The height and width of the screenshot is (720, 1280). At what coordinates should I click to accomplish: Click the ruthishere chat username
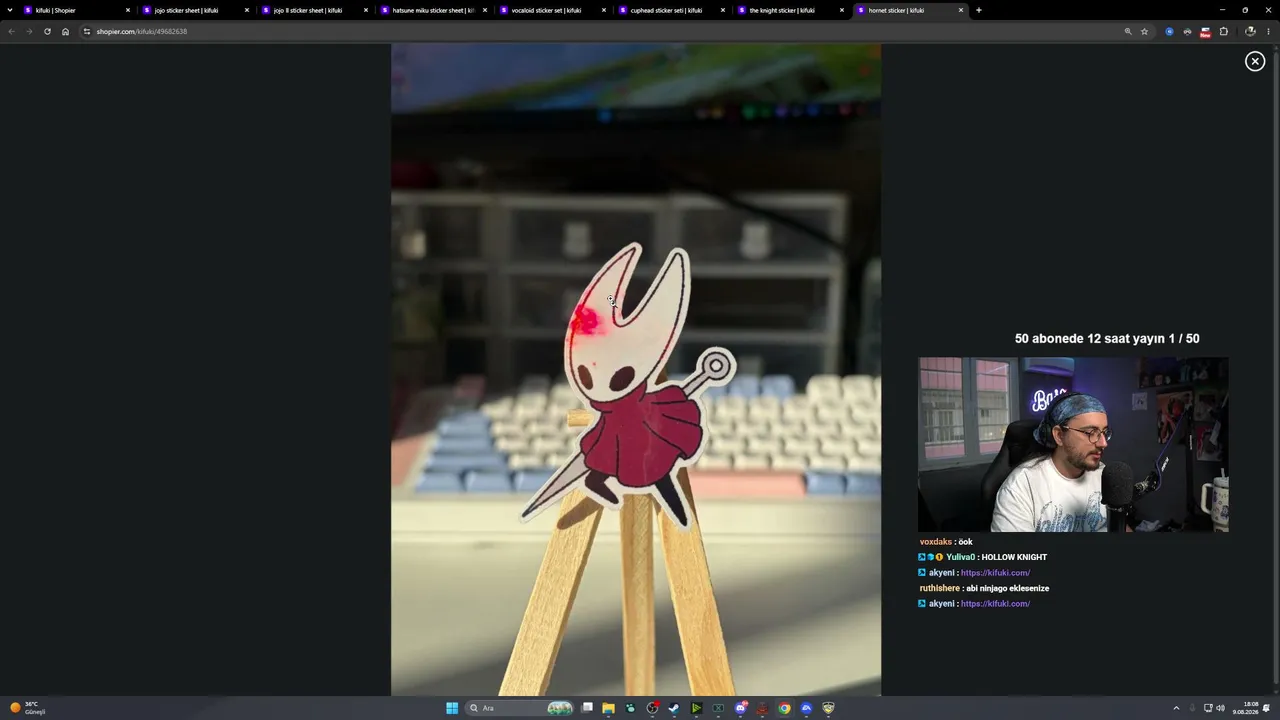(940, 588)
